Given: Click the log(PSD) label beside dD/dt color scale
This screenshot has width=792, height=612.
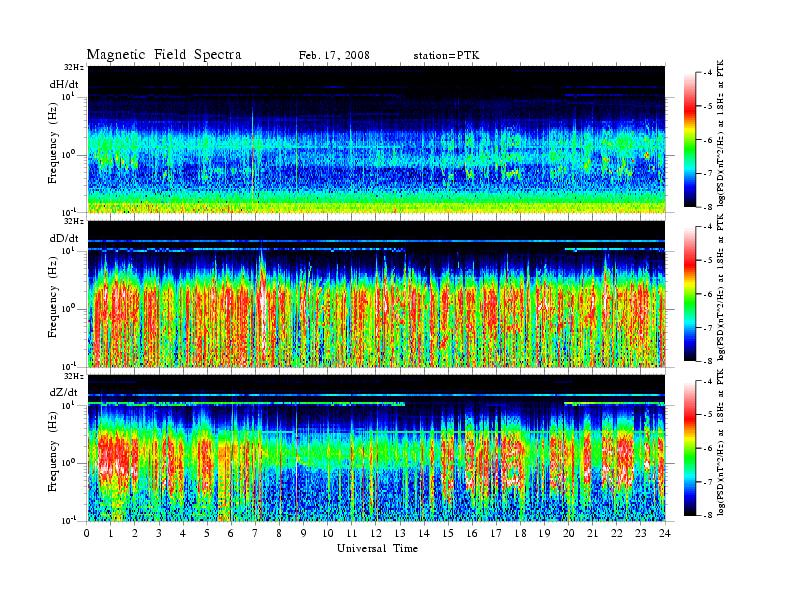Looking at the screenshot, I should click(x=721, y=287).
